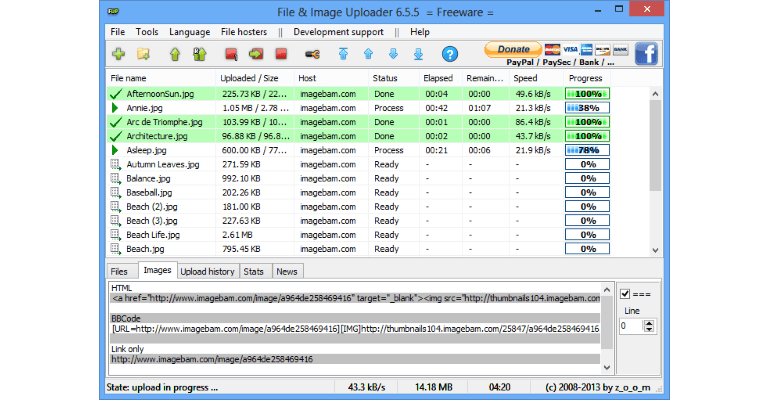The width and height of the screenshot is (770, 400).
Task: Open the Development support menu
Action: tap(338, 32)
